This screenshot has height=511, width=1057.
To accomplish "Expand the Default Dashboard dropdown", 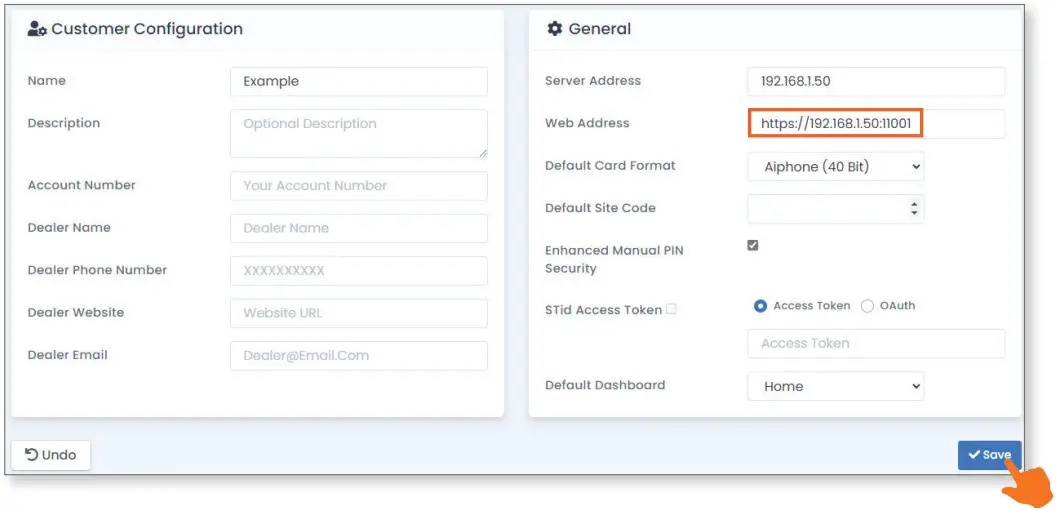I will pyautogui.click(x=835, y=386).
